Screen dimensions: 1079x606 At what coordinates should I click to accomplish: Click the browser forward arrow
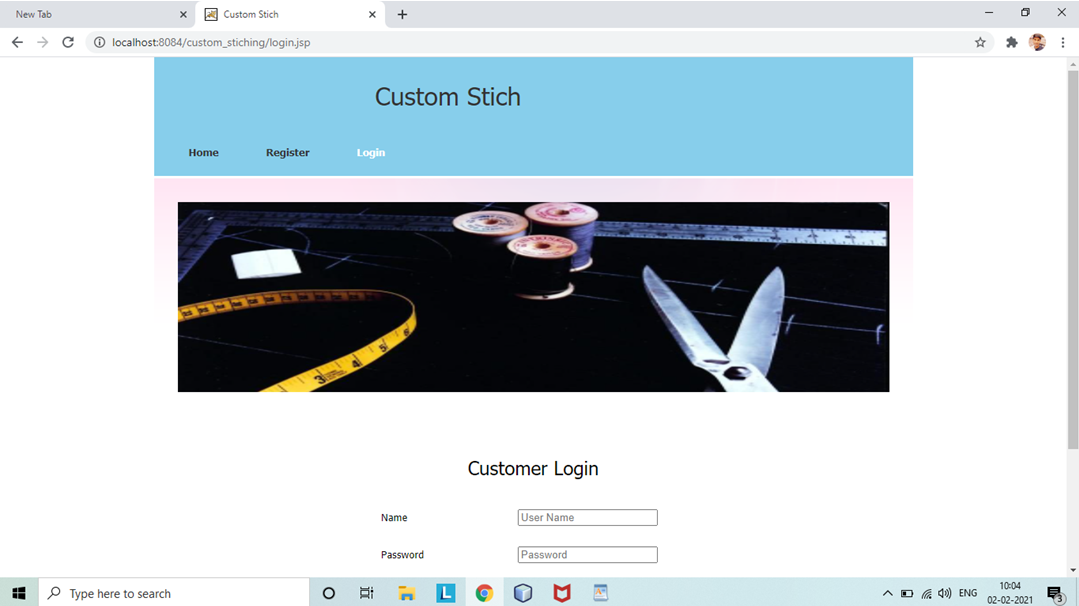43,42
